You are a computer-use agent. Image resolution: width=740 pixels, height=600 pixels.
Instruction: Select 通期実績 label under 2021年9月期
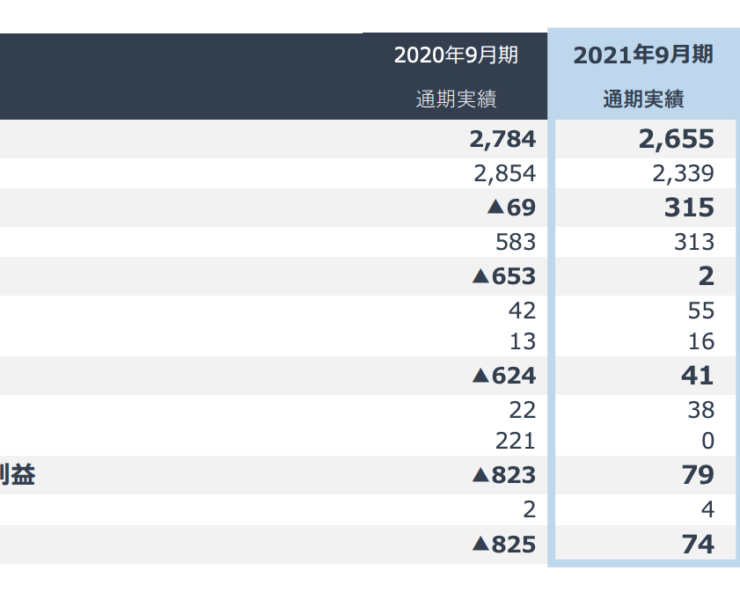(x=643, y=99)
